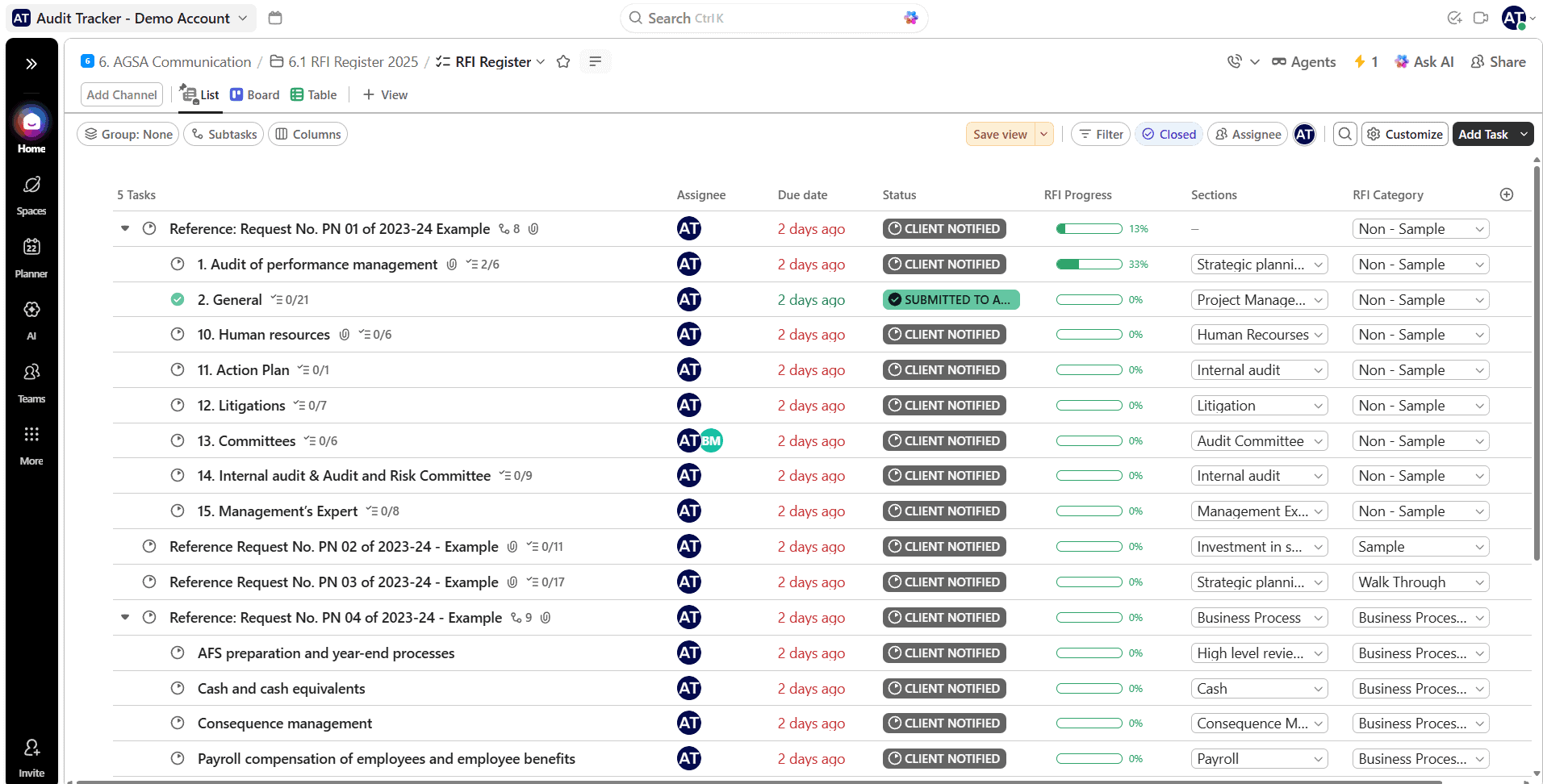Open the Ask AI assistant

click(1424, 62)
